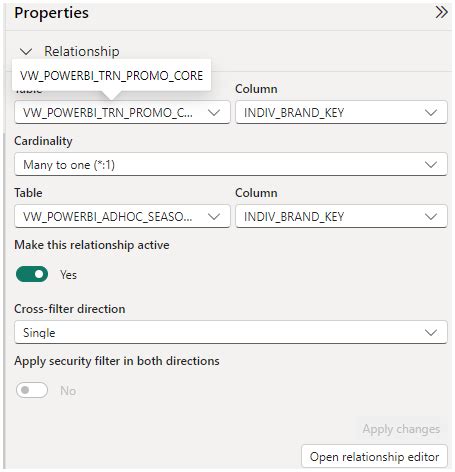Click the Relationship section heading
The image size is (455, 472).
[x=82, y=52]
